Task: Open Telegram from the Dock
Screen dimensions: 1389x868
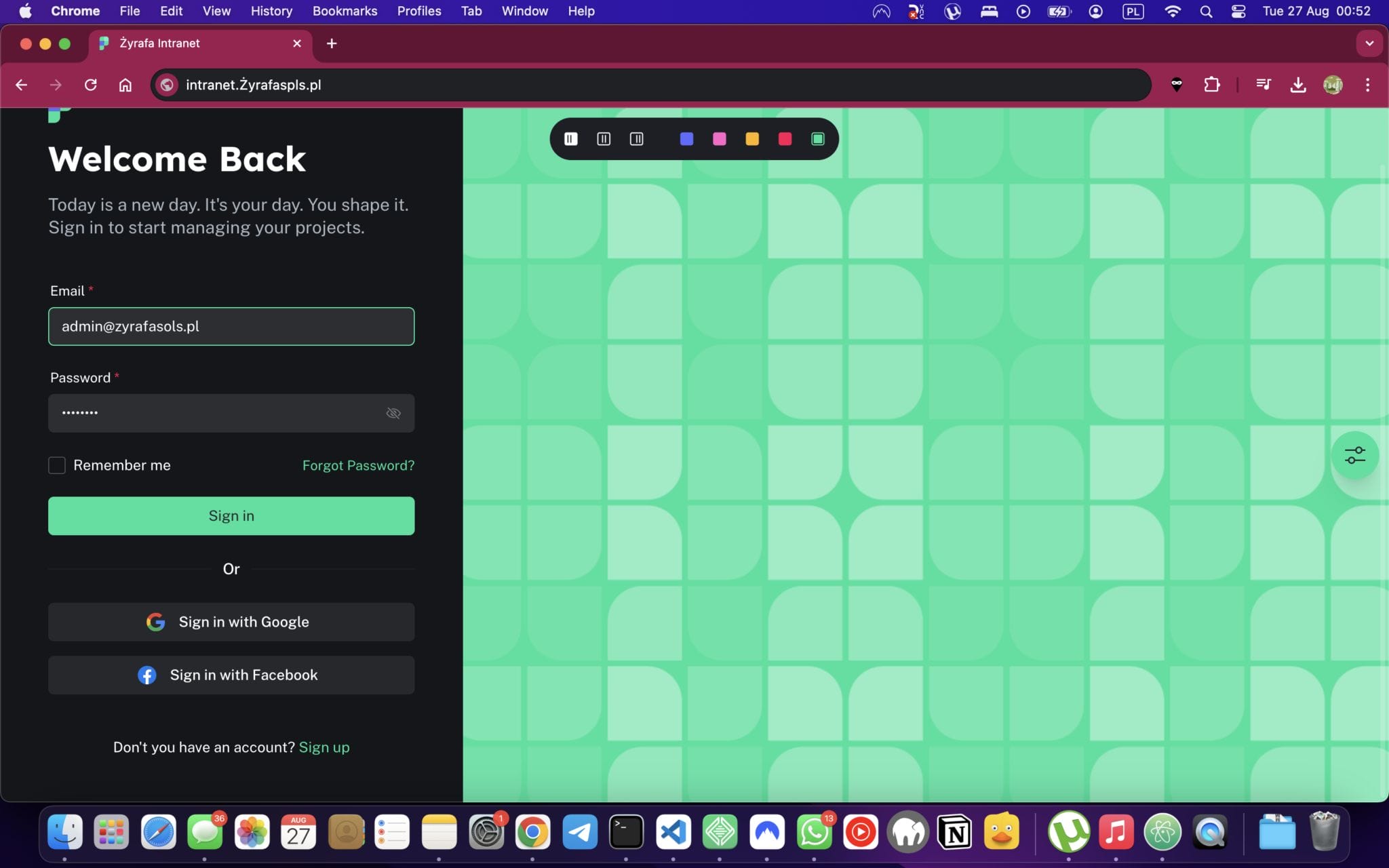Action: [x=580, y=832]
